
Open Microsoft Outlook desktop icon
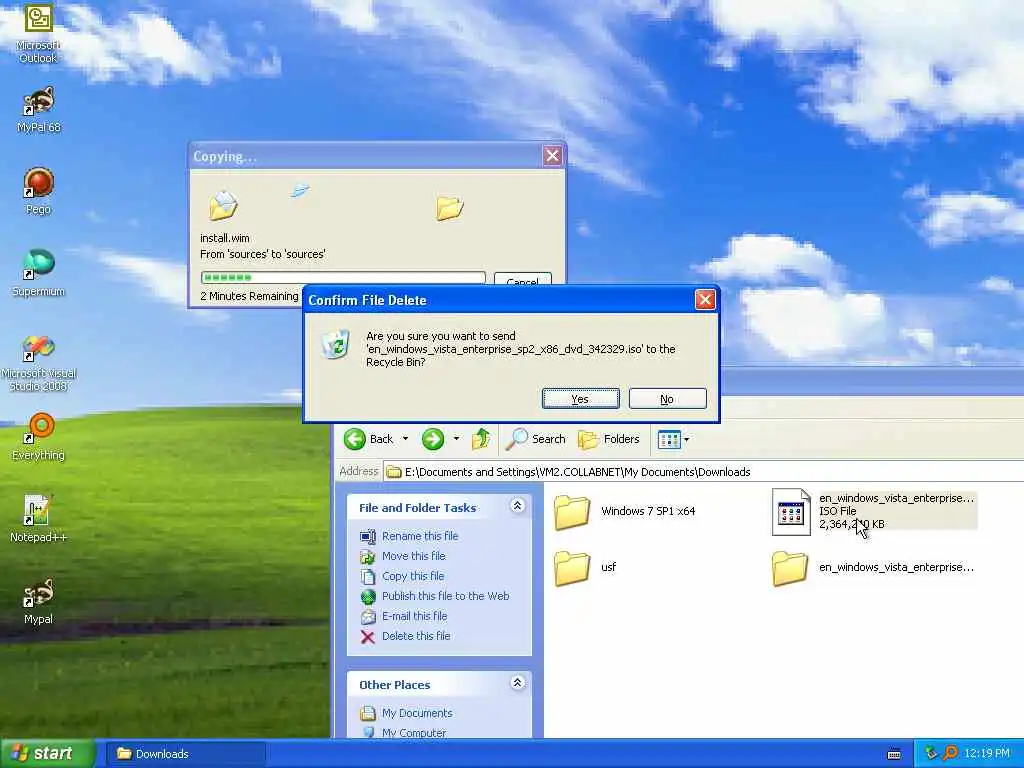click(38, 33)
